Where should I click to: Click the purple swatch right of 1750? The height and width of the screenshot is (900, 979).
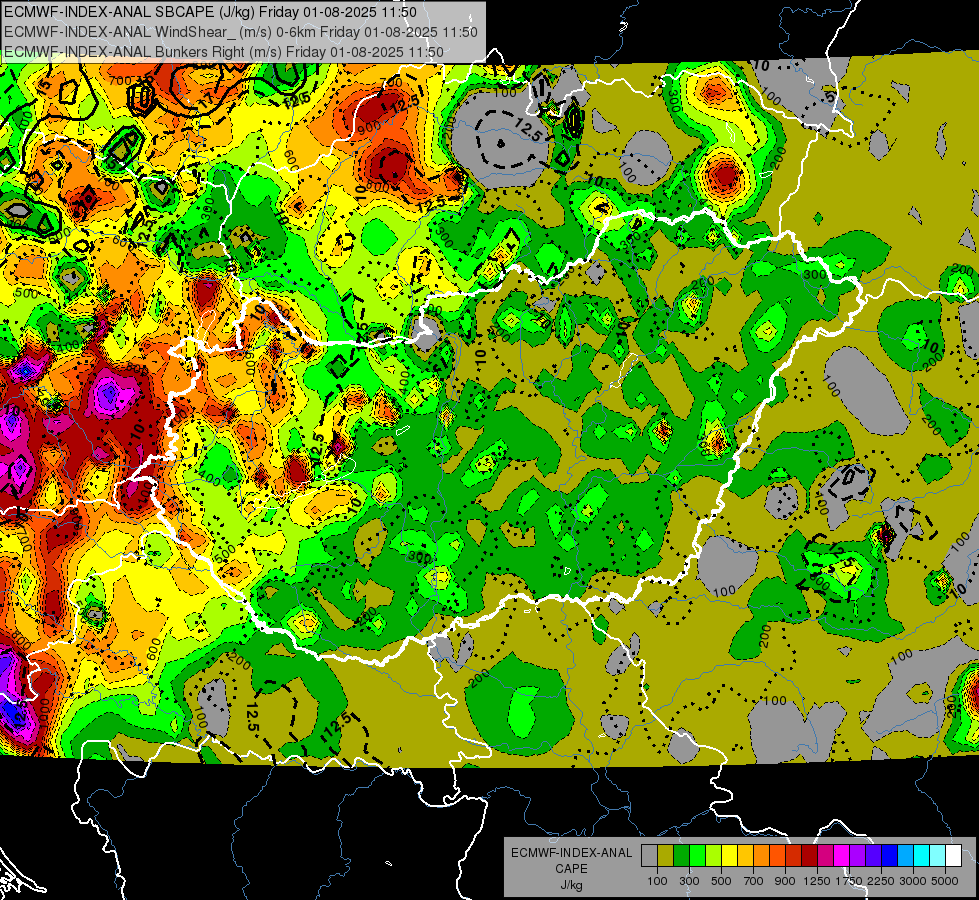tap(857, 856)
